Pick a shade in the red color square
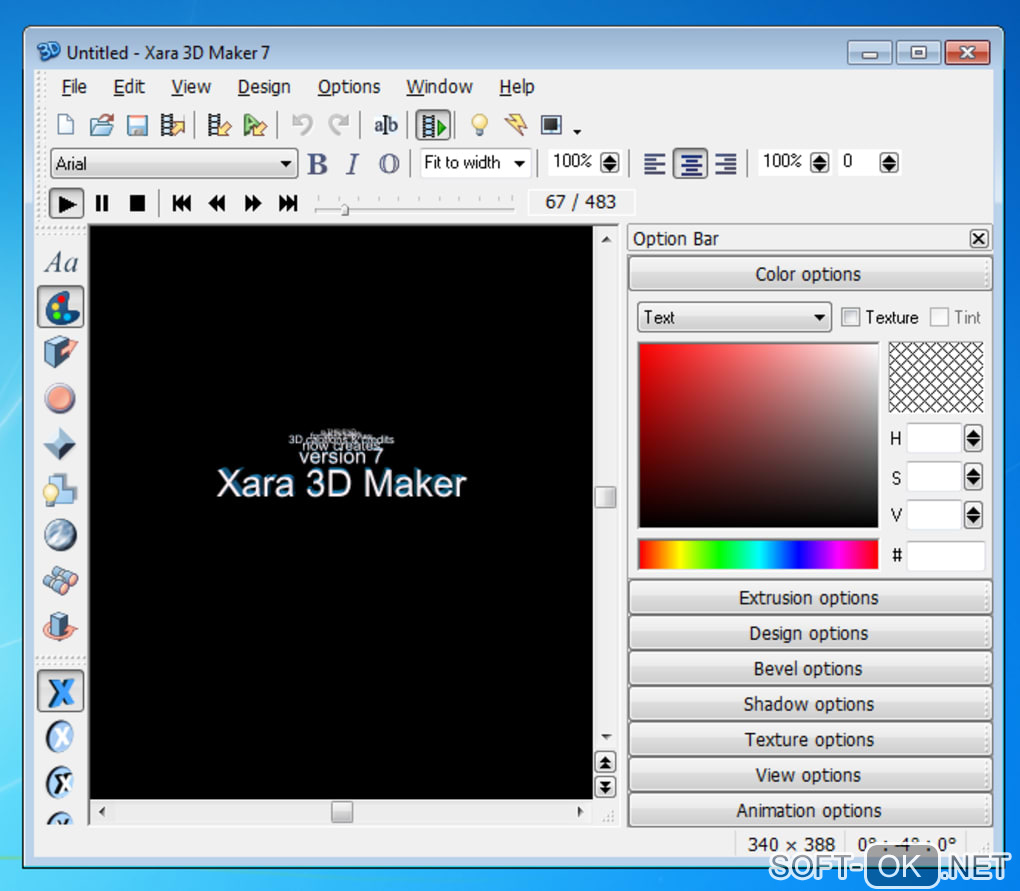 (x=758, y=435)
